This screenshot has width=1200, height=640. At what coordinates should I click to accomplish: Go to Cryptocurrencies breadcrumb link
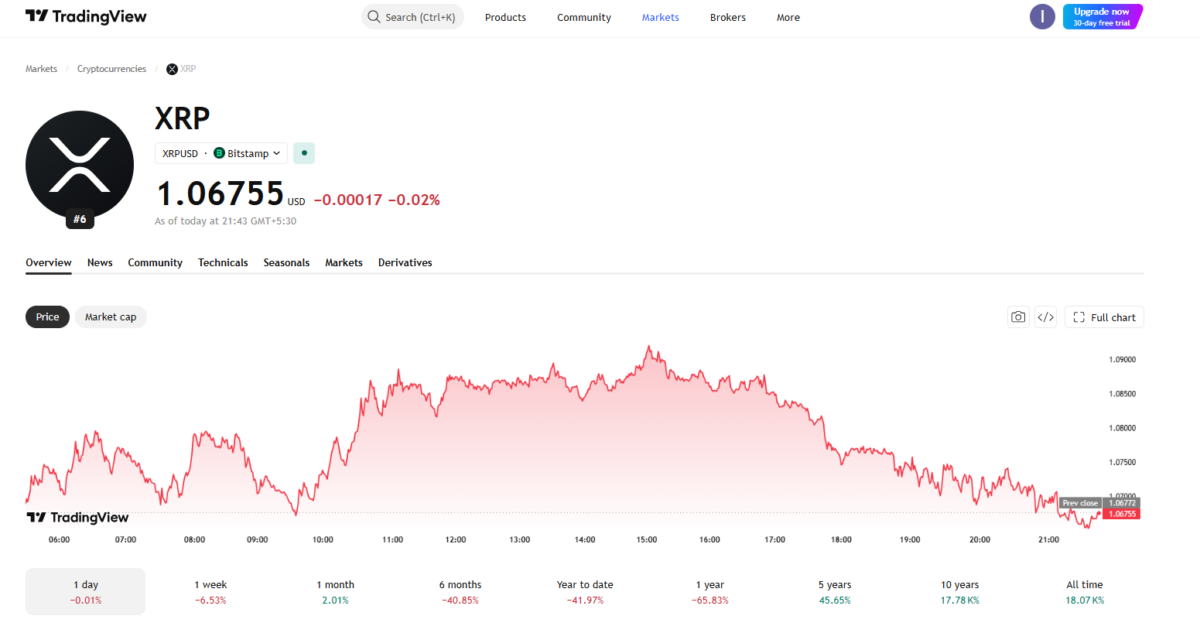click(112, 69)
